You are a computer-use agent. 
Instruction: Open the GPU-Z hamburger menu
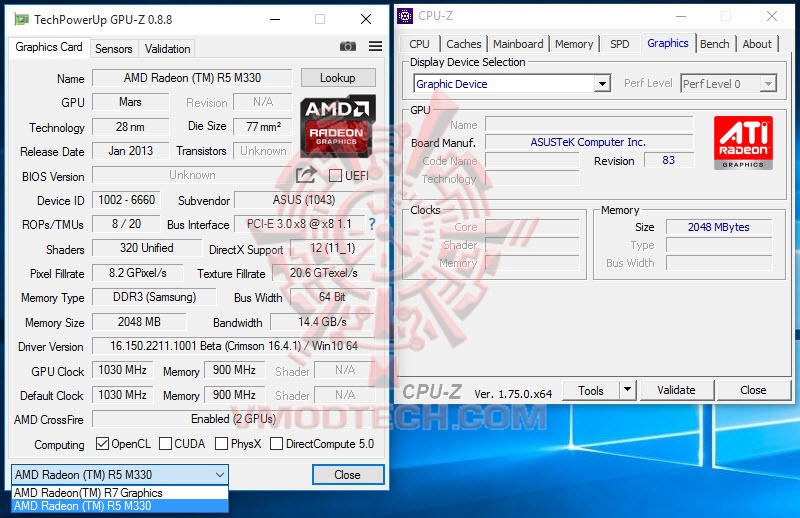pyautogui.click(x=376, y=46)
